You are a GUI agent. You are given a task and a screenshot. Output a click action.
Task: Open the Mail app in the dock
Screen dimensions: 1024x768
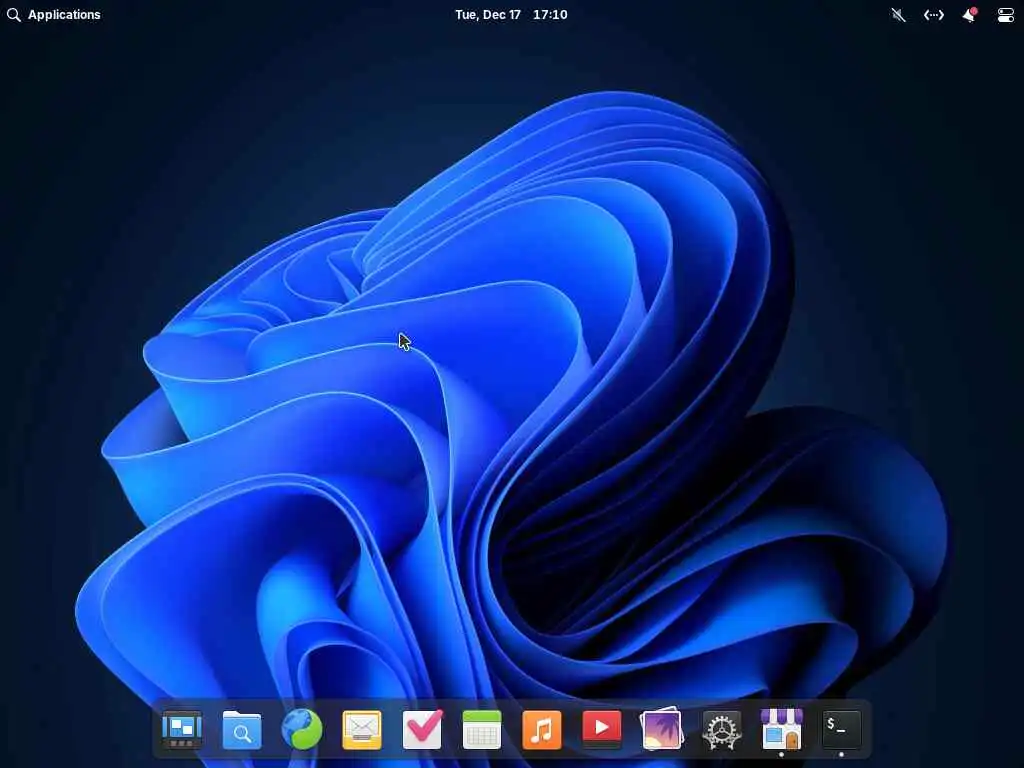point(362,729)
